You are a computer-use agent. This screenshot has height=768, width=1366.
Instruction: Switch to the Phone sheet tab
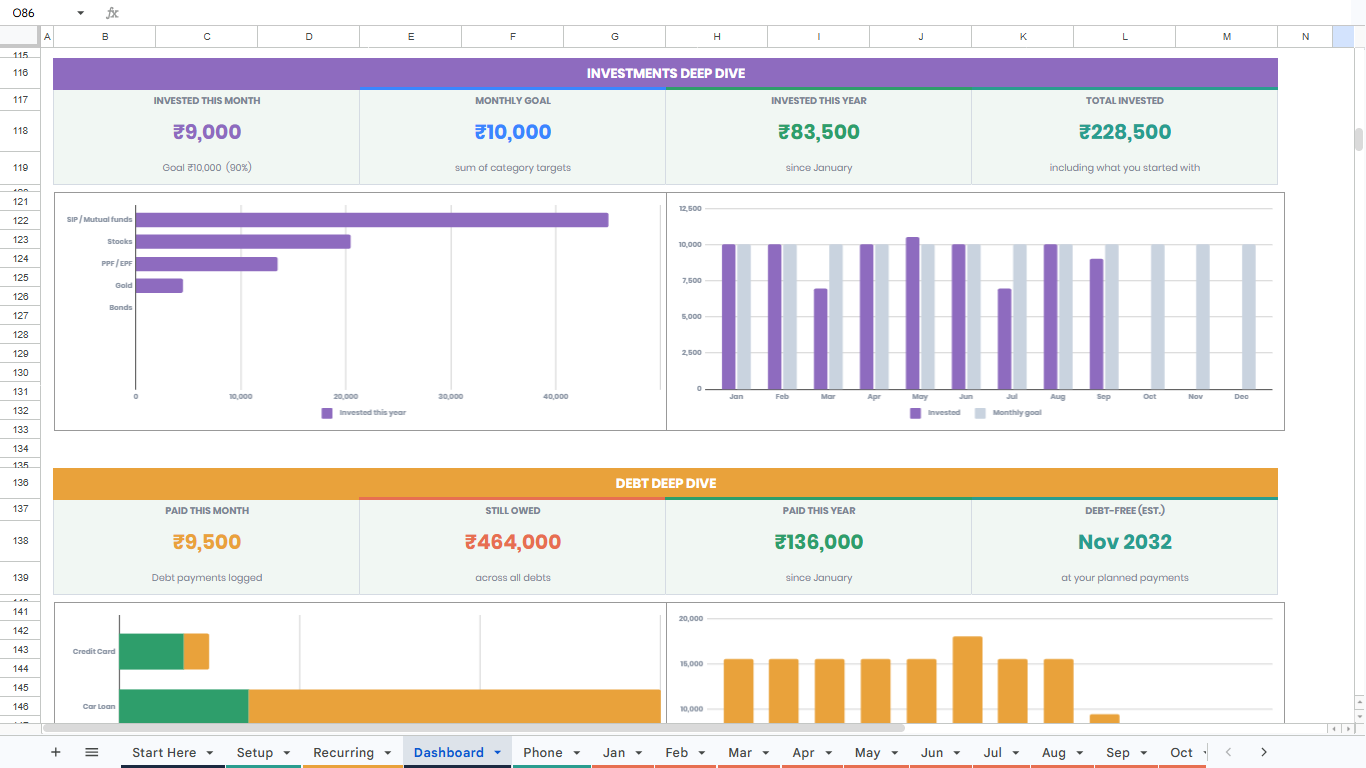point(542,752)
